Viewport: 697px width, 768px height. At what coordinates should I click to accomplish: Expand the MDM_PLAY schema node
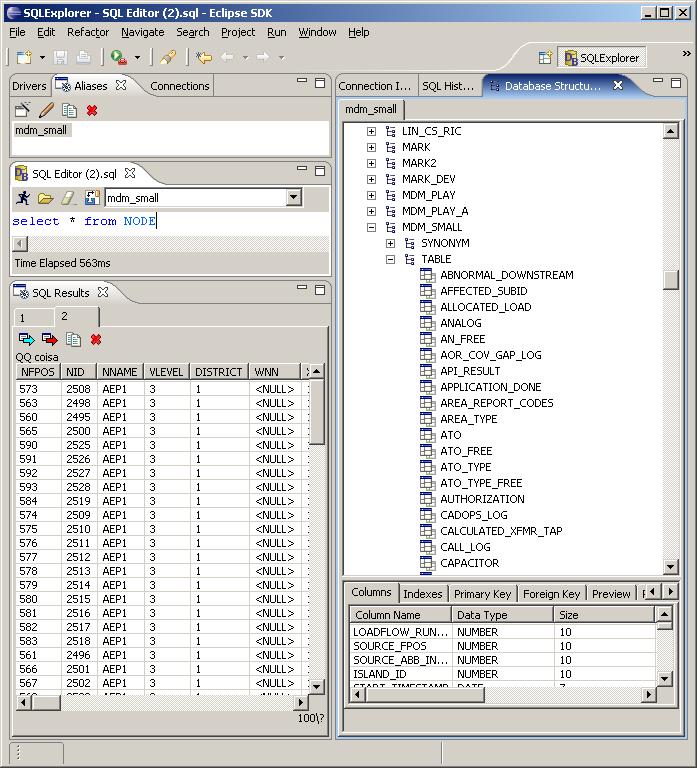372,195
